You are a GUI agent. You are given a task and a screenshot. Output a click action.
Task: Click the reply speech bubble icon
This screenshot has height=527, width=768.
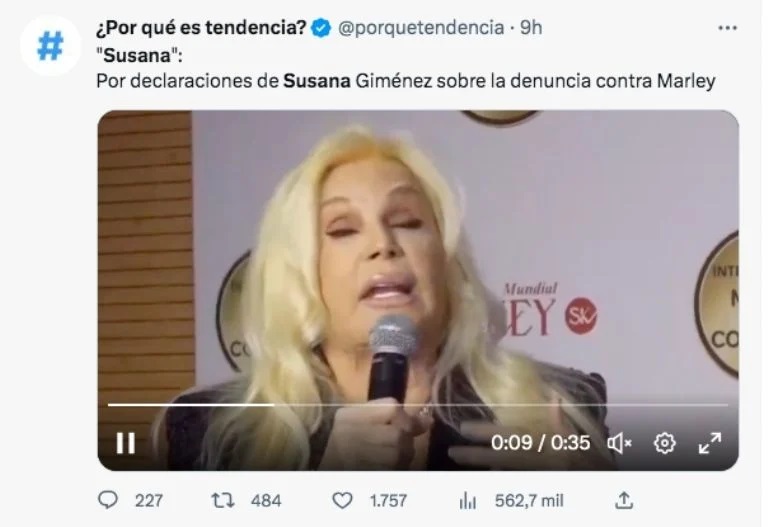(108, 500)
